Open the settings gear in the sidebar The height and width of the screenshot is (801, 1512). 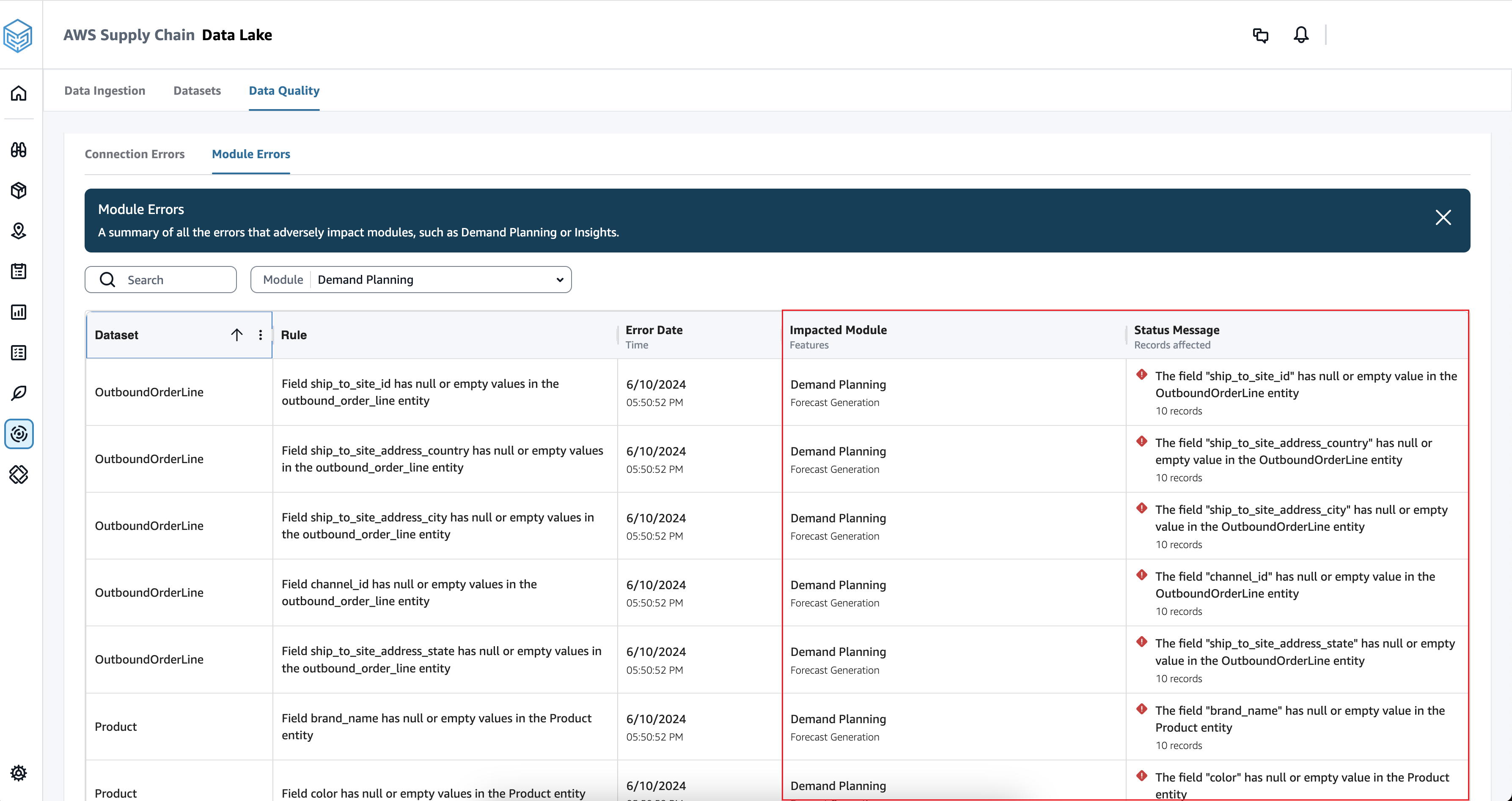tap(19, 773)
